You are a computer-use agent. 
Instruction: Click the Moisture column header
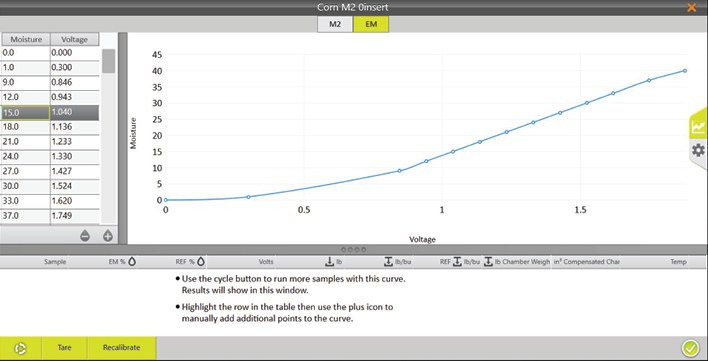26,39
